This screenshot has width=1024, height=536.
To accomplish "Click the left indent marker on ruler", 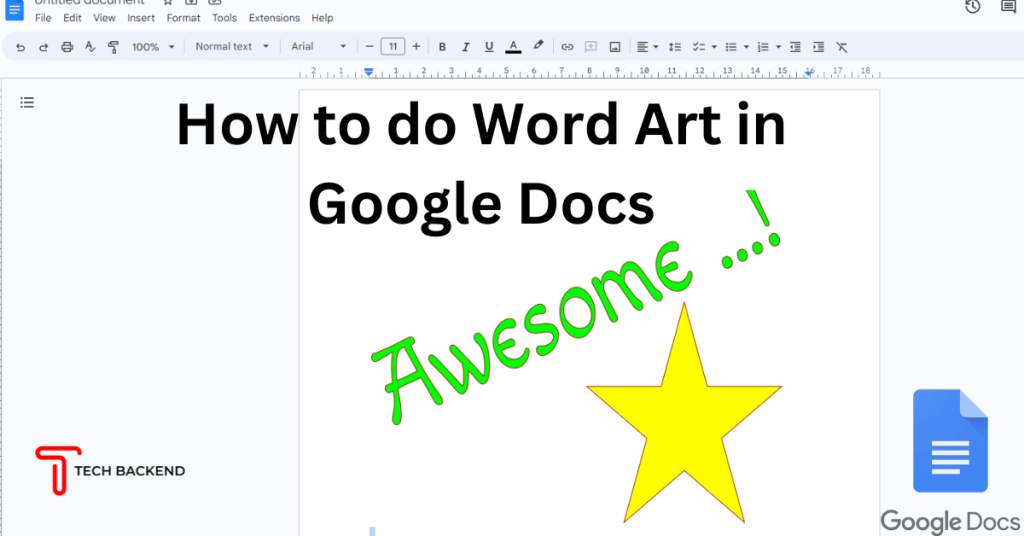I will (369, 72).
